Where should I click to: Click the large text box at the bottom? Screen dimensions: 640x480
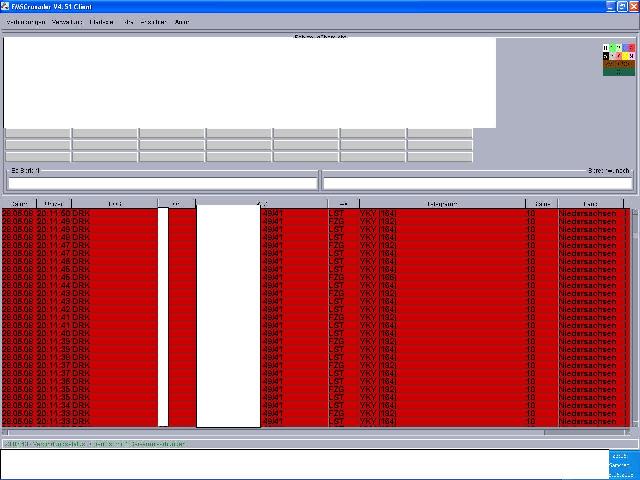click(300, 464)
